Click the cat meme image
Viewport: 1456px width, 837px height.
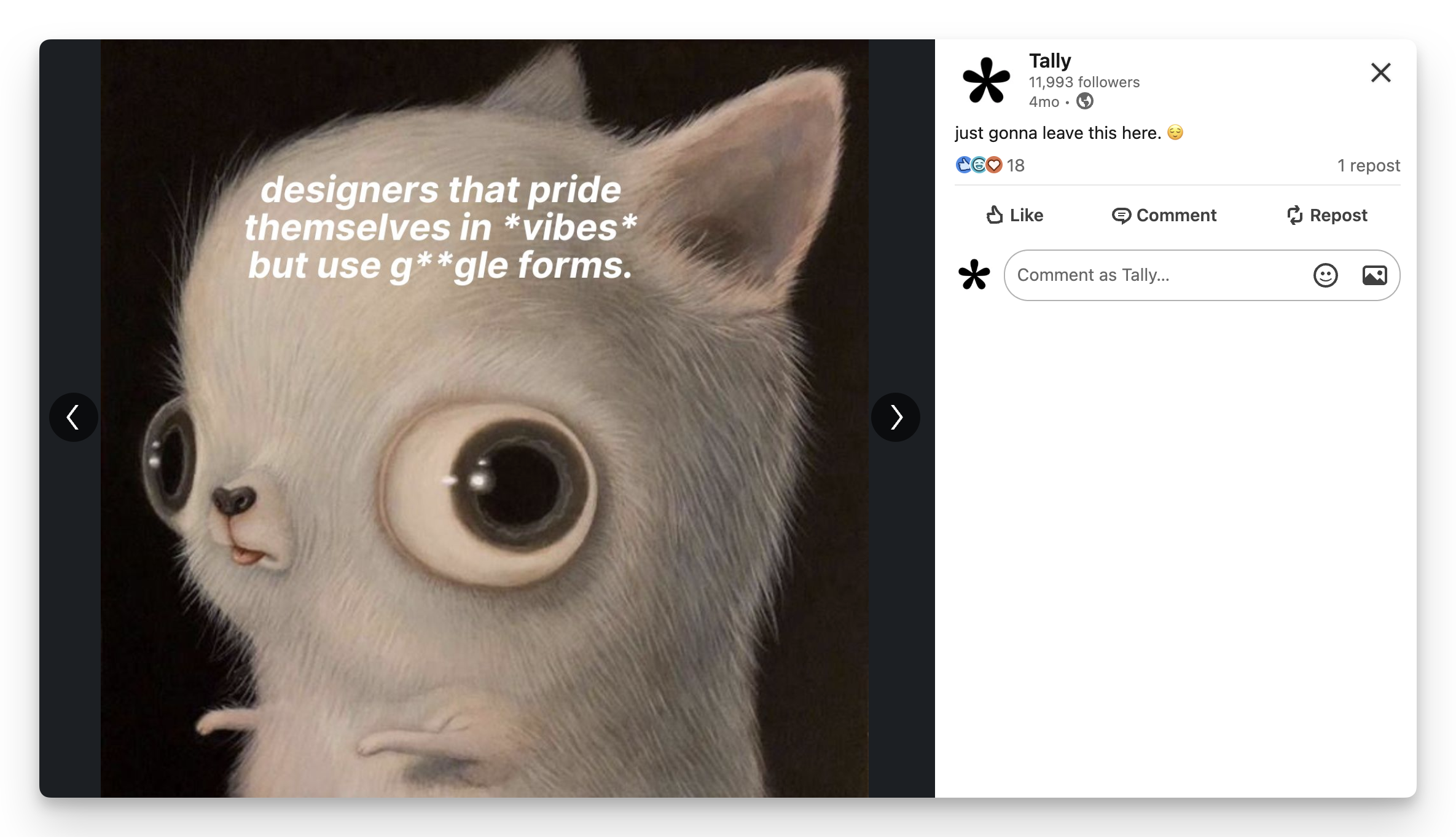pos(484,418)
